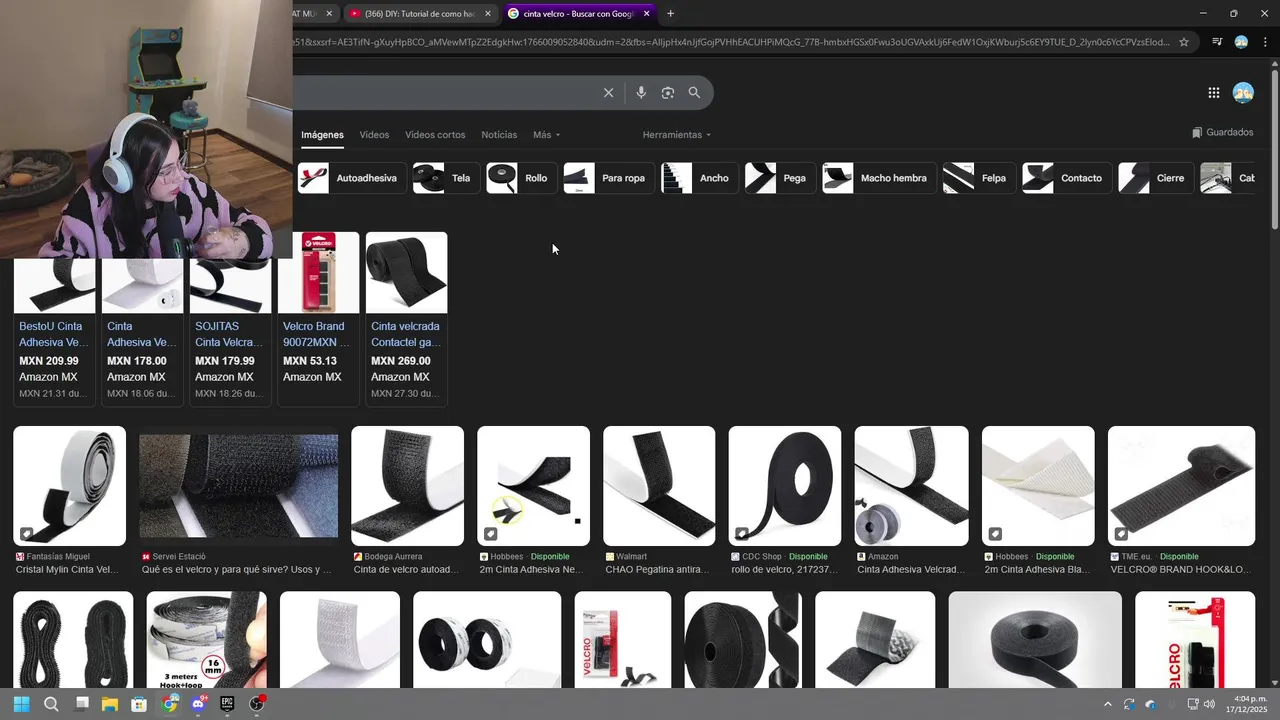The height and width of the screenshot is (720, 1280).
Task: Filter images by Autoadhesiva chip
Action: pos(352,178)
